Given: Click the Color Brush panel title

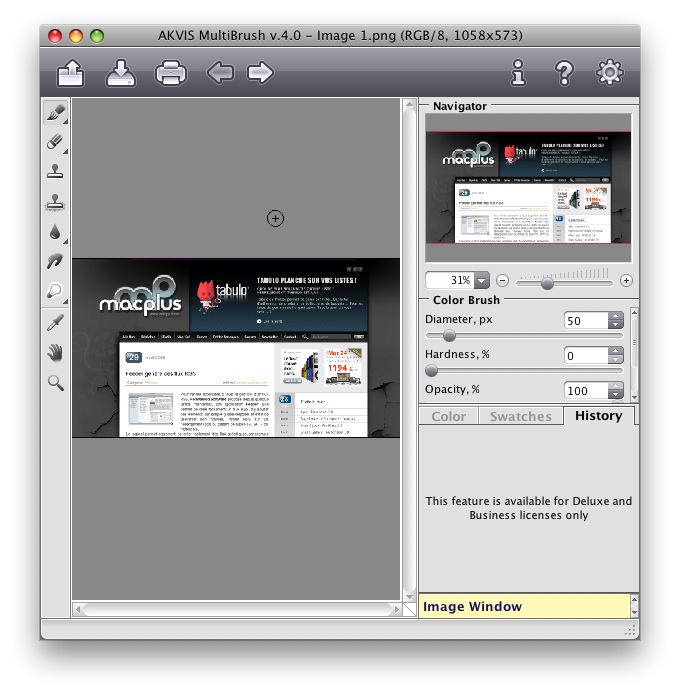Looking at the screenshot, I should click(x=466, y=300).
